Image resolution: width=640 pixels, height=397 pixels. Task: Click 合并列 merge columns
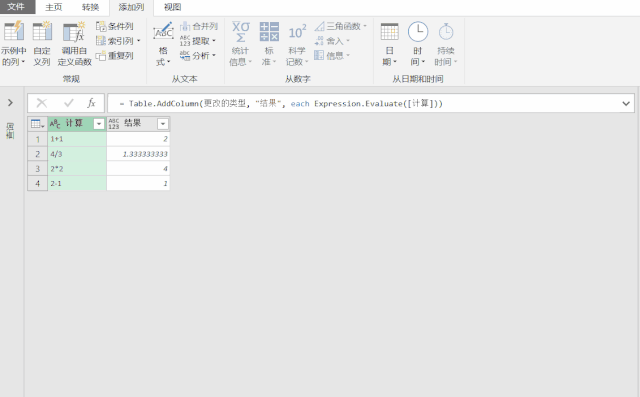(199, 27)
